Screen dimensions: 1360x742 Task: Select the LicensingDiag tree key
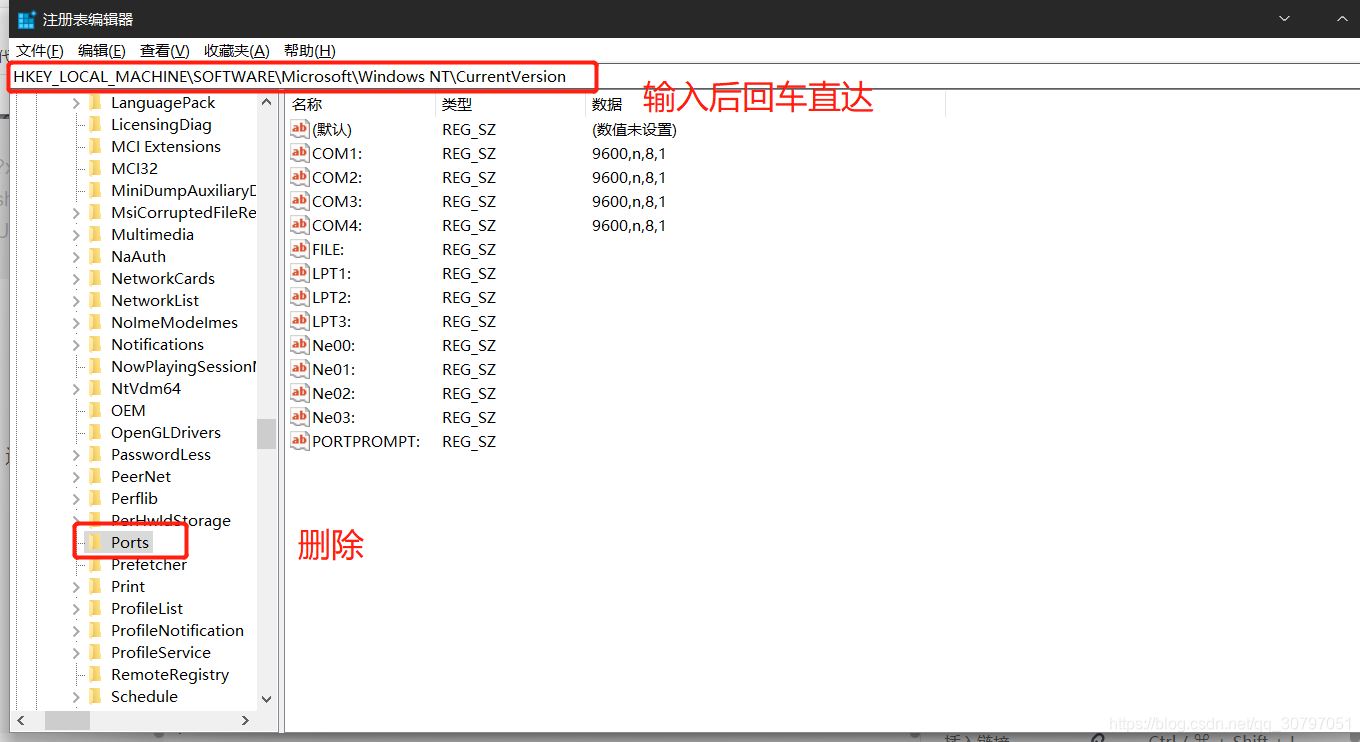161,125
